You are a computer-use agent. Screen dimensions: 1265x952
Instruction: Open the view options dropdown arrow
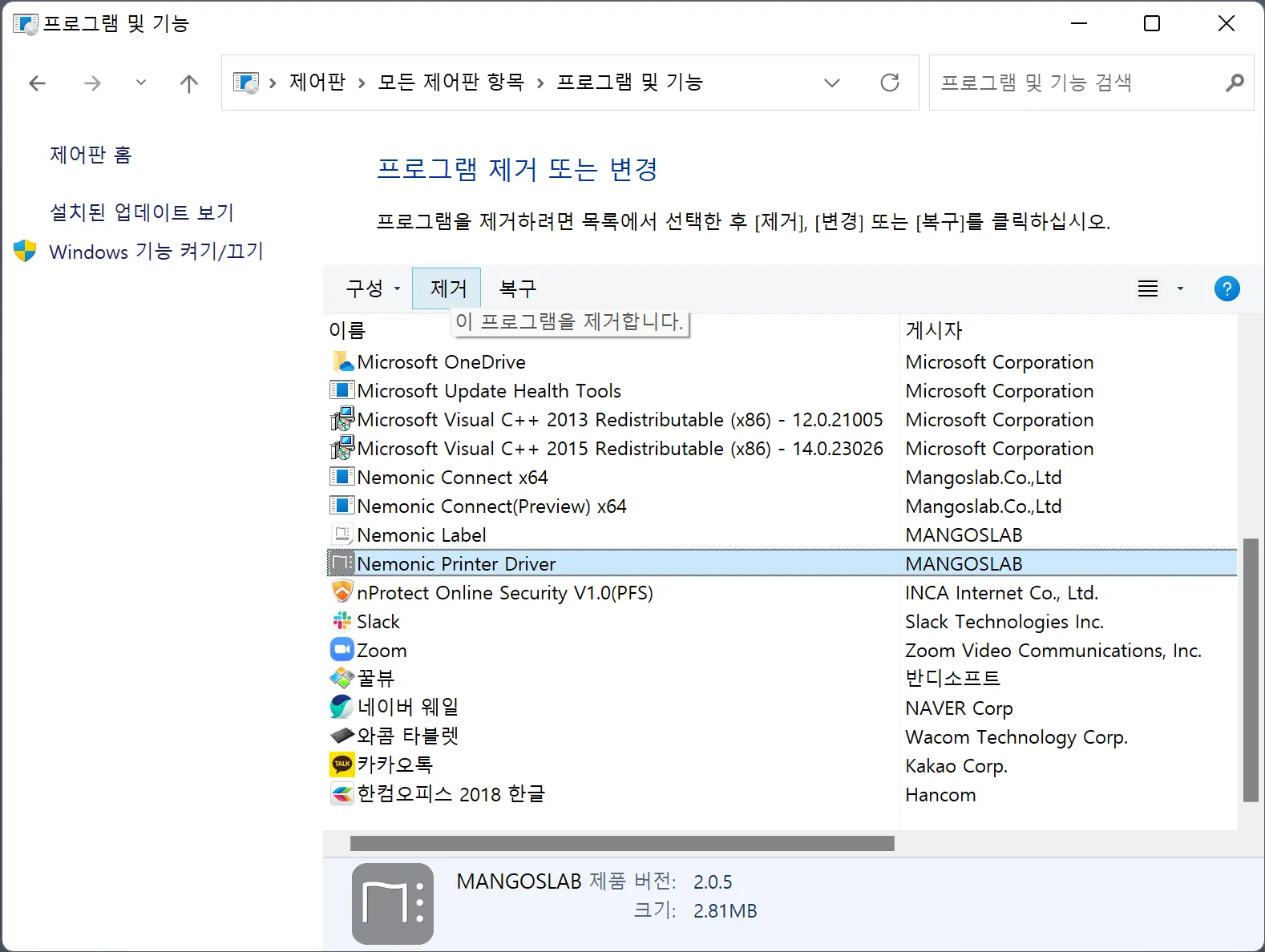click(1180, 288)
